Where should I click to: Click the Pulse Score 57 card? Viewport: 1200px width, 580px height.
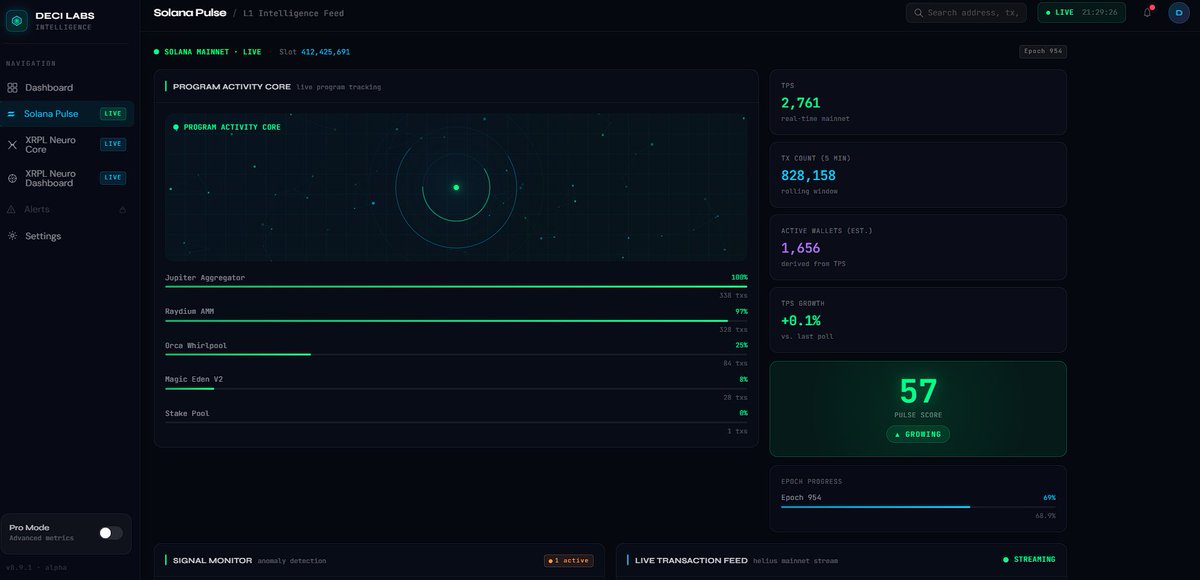(x=918, y=408)
